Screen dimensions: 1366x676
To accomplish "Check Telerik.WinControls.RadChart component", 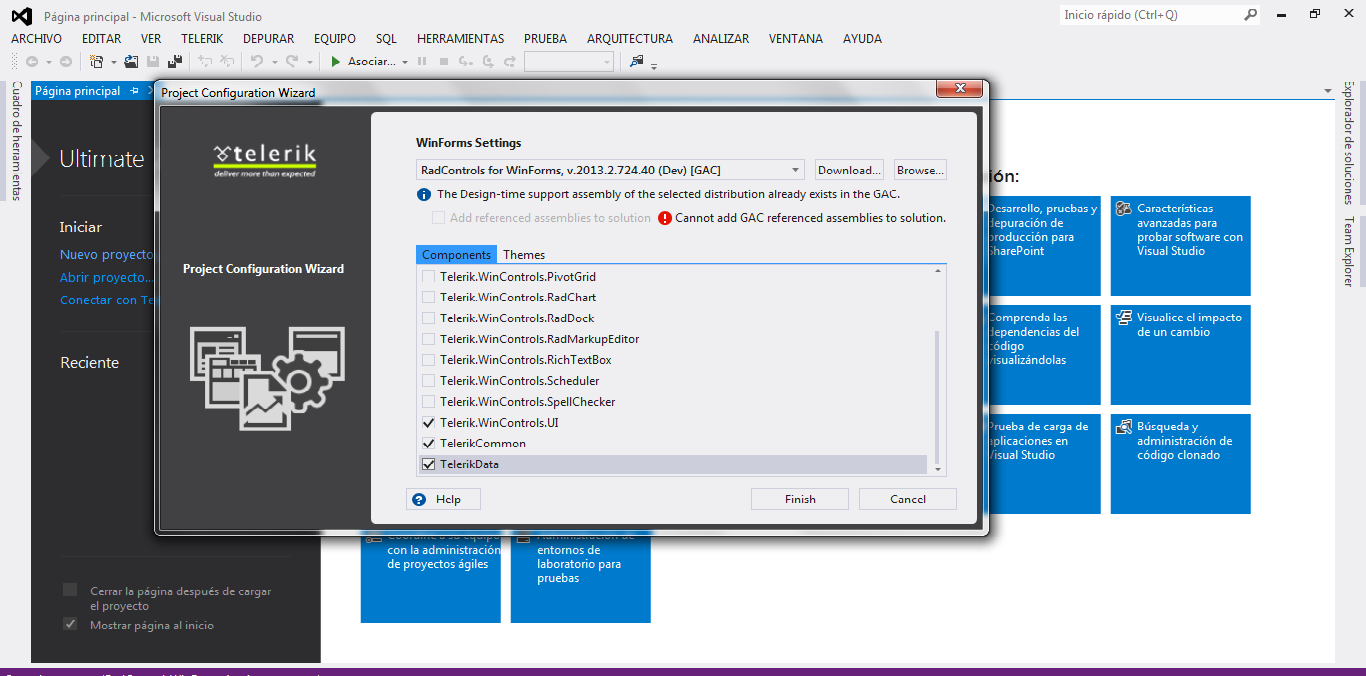I will tap(429, 298).
